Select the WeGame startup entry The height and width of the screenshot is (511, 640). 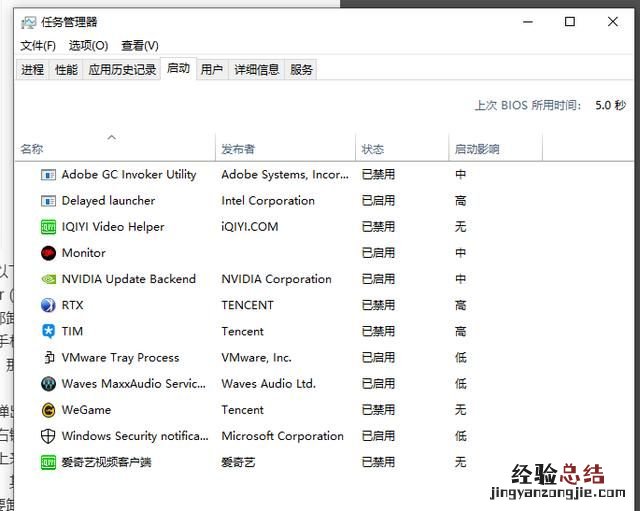[x=324, y=410]
